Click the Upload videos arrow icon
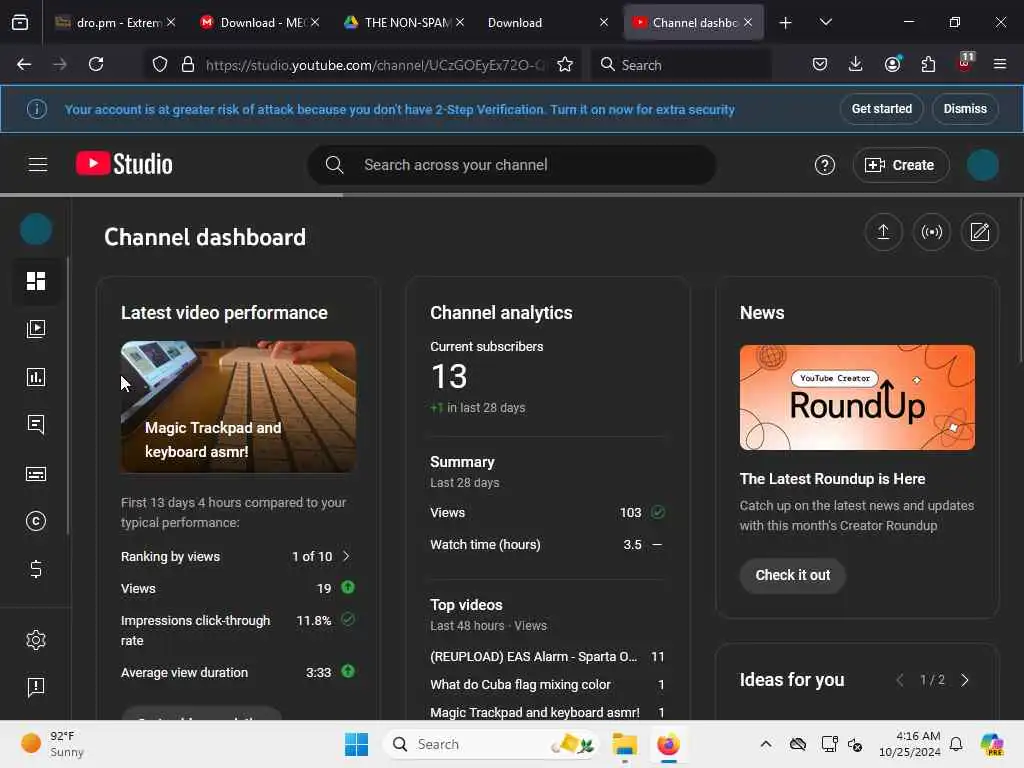 (884, 232)
